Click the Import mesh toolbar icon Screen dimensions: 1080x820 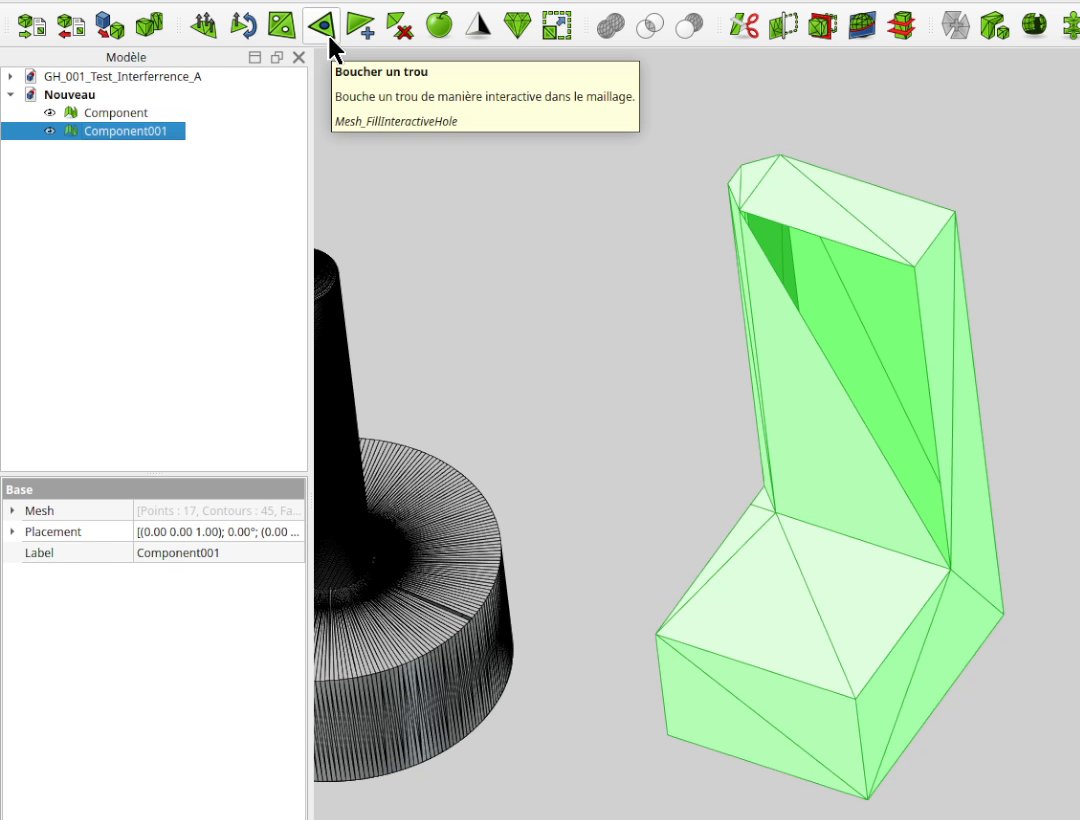click(x=31, y=25)
